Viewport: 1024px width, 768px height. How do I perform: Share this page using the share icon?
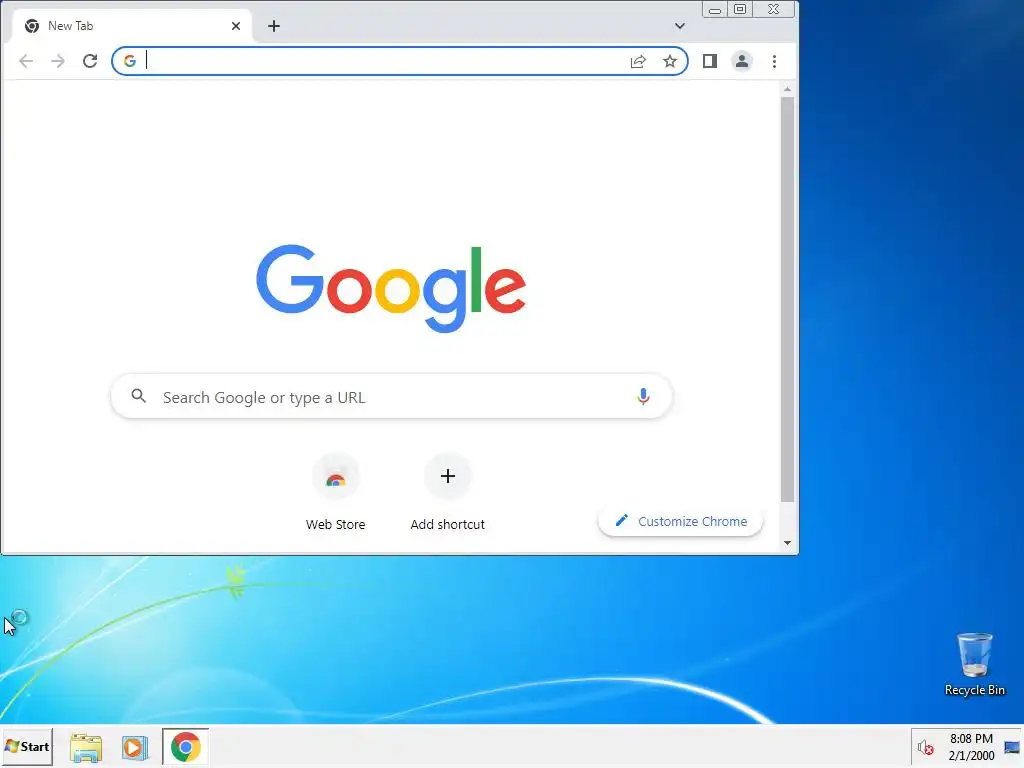coord(638,61)
